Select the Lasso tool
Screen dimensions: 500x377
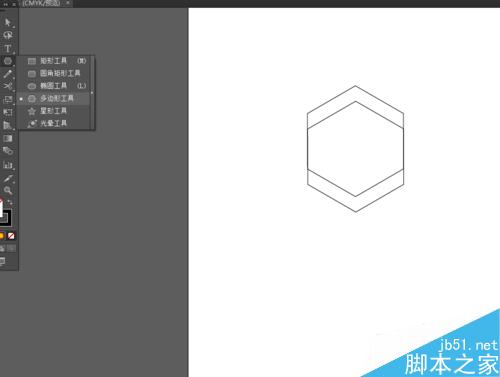coord(8,35)
